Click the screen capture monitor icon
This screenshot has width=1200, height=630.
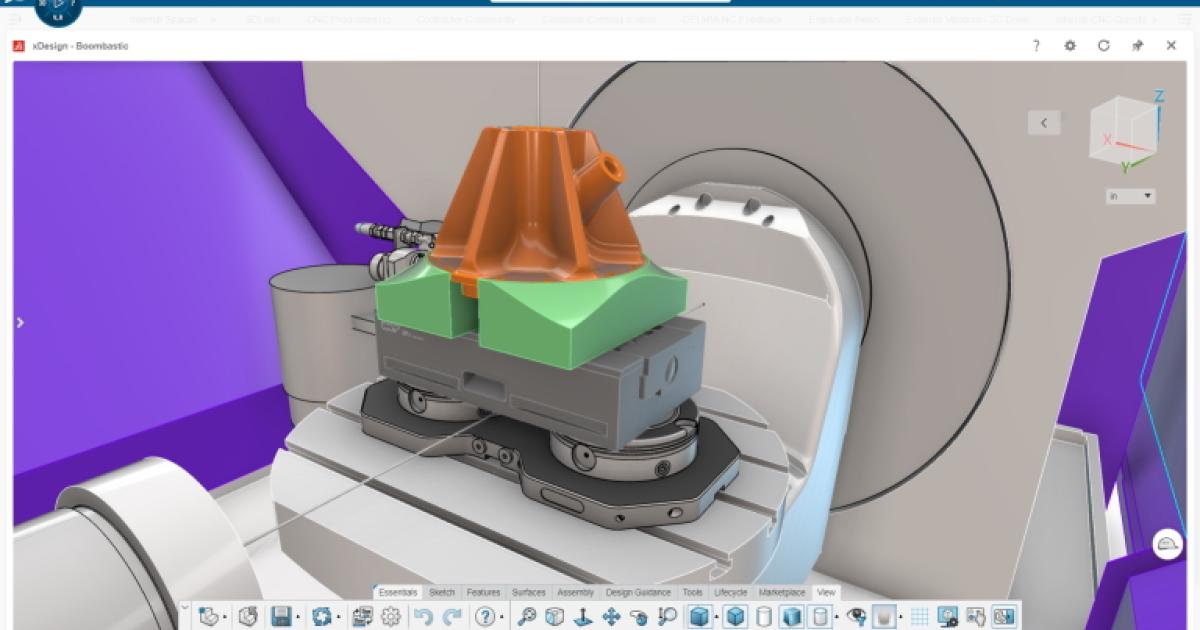[948, 617]
